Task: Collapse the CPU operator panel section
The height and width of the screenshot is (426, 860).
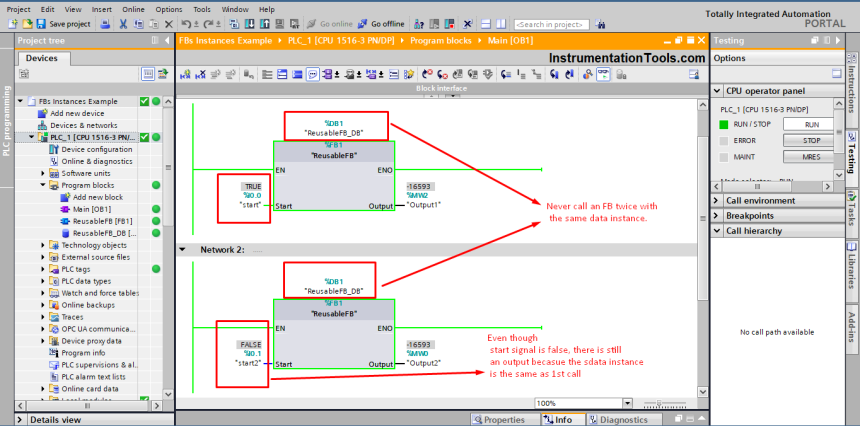Action: point(717,91)
